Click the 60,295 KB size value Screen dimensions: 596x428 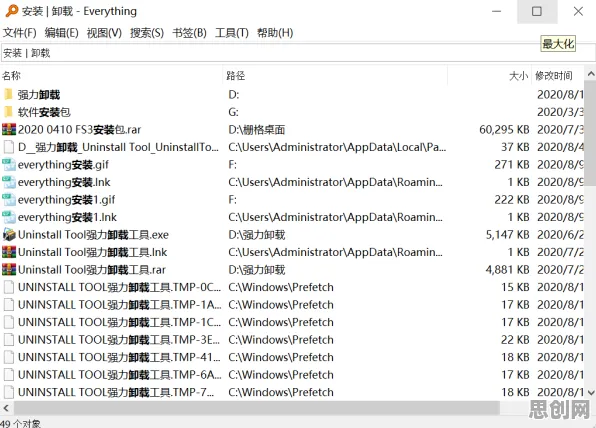[x=504, y=130]
